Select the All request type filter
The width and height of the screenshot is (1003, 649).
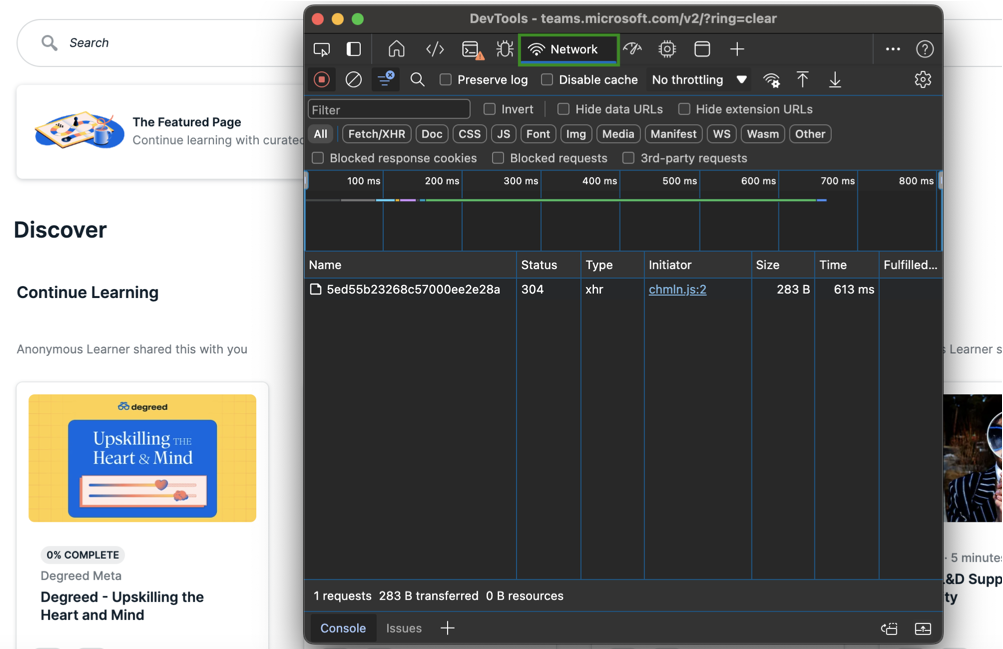click(x=320, y=134)
